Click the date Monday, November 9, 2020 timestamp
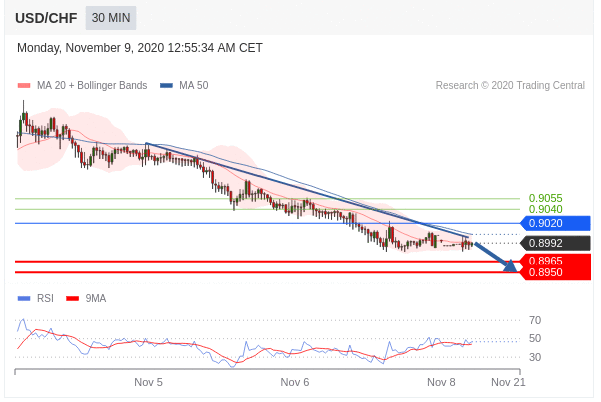601x402 pixels. click(x=140, y=48)
